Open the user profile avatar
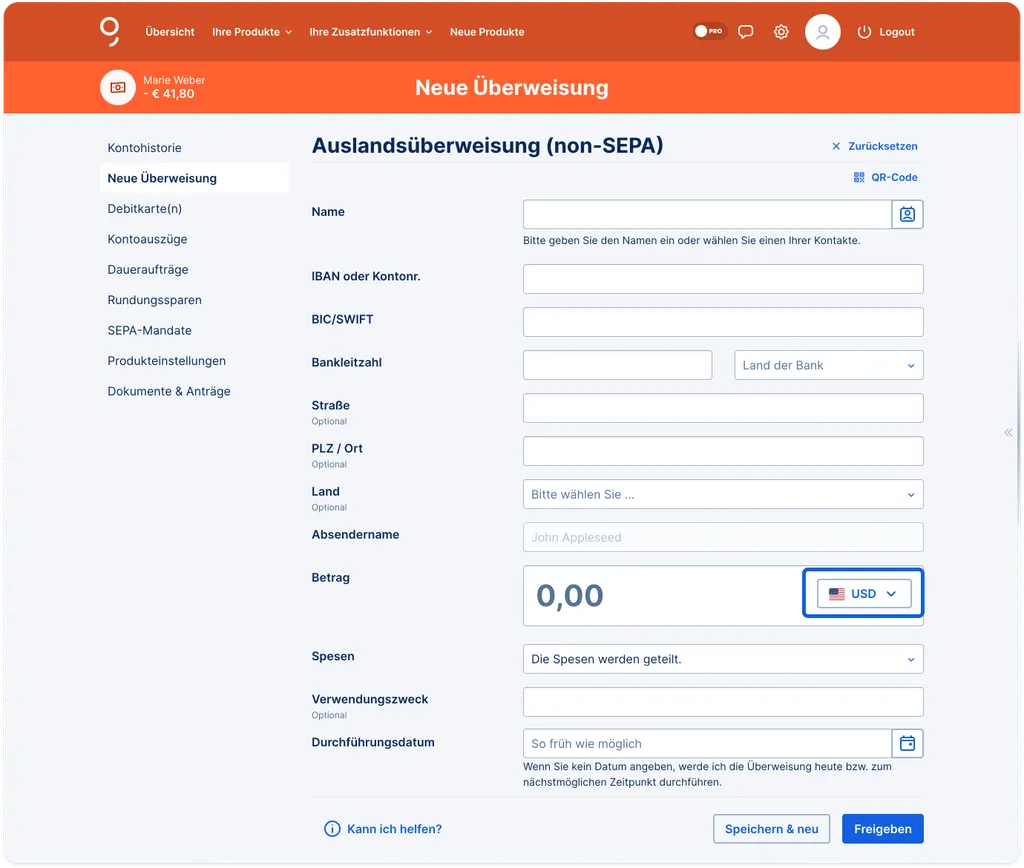 click(x=822, y=31)
